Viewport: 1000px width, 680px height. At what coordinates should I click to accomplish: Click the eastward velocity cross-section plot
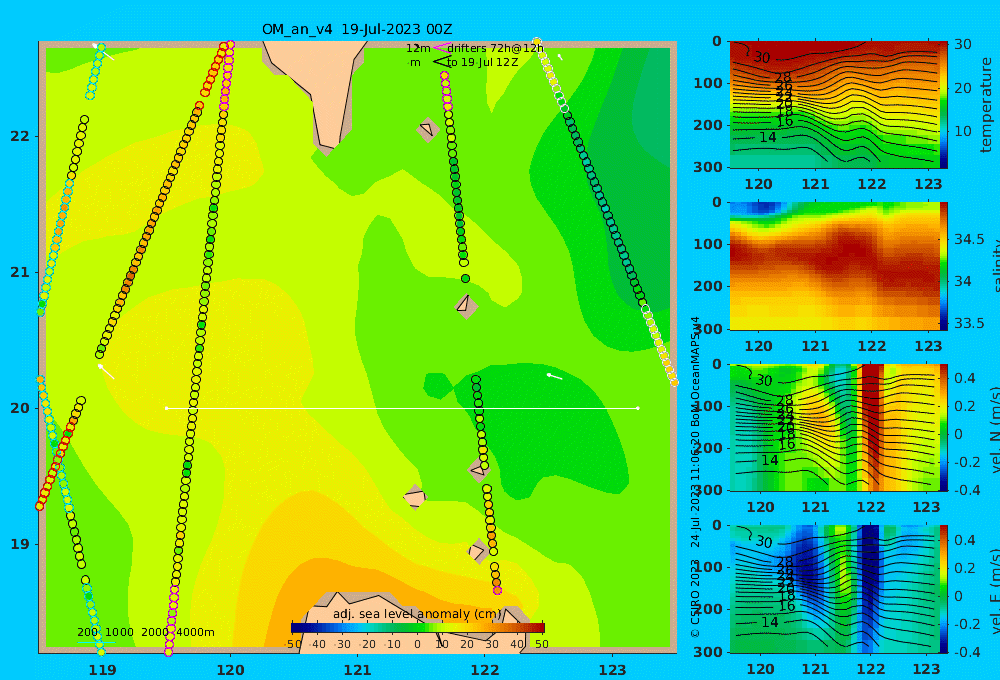[834, 589]
